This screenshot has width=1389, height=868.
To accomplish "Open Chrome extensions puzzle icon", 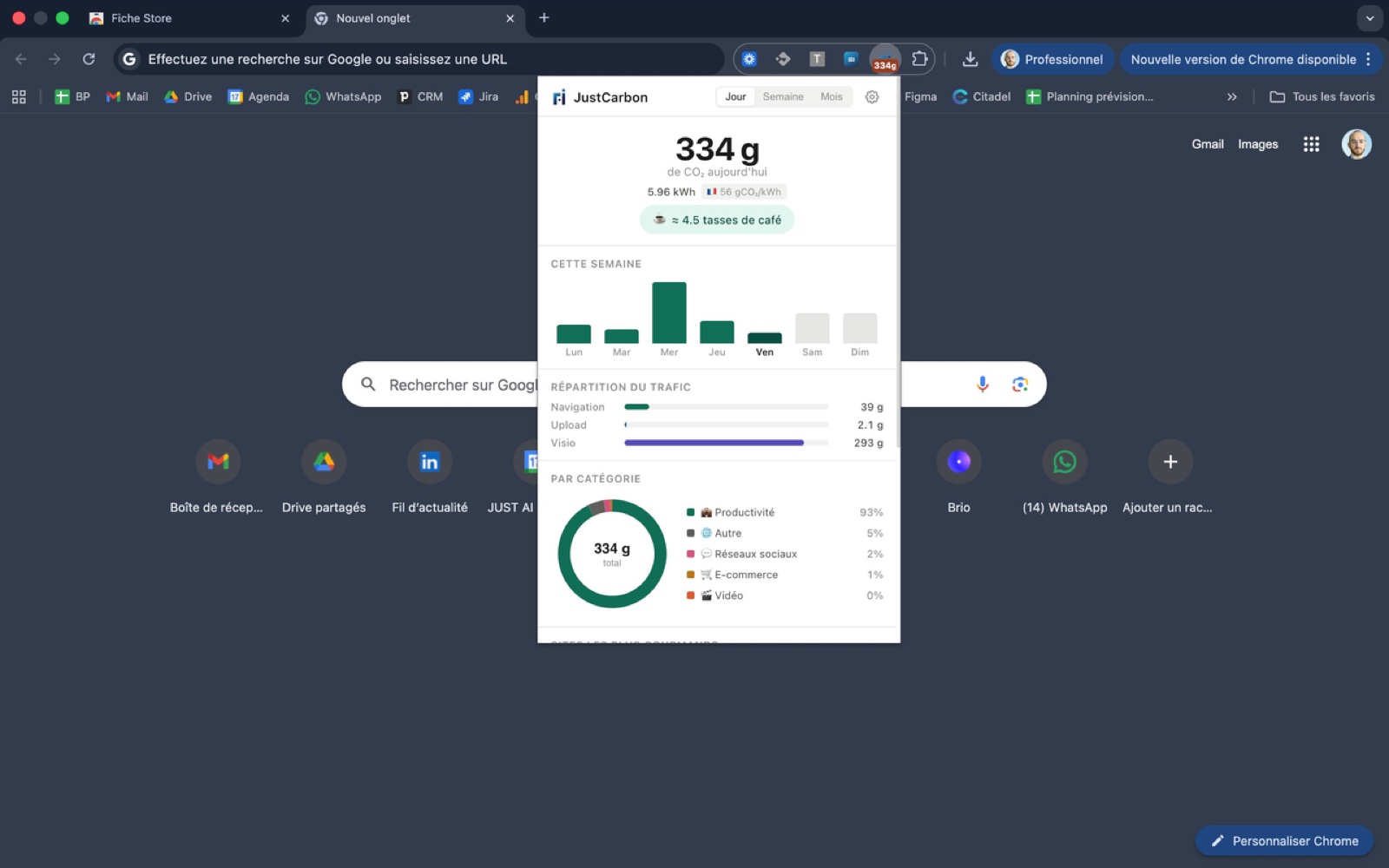I will pos(919,59).
